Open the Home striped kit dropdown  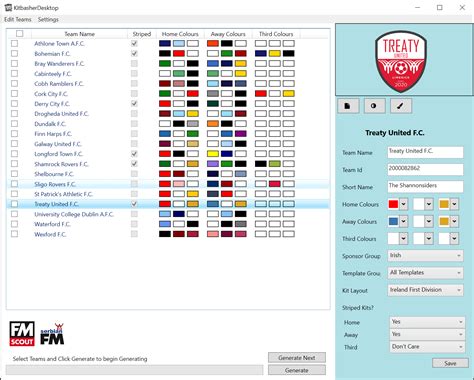click(427, 322)
